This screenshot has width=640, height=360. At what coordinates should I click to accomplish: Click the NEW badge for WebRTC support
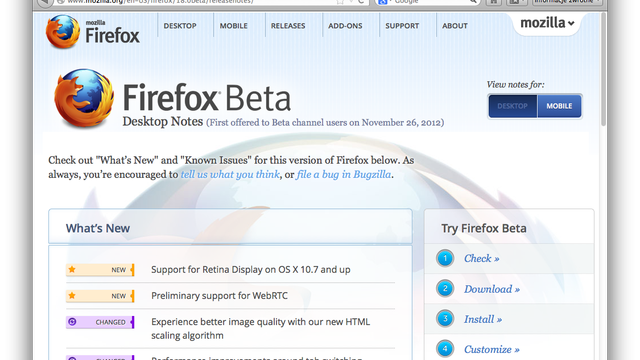point(100,296)
